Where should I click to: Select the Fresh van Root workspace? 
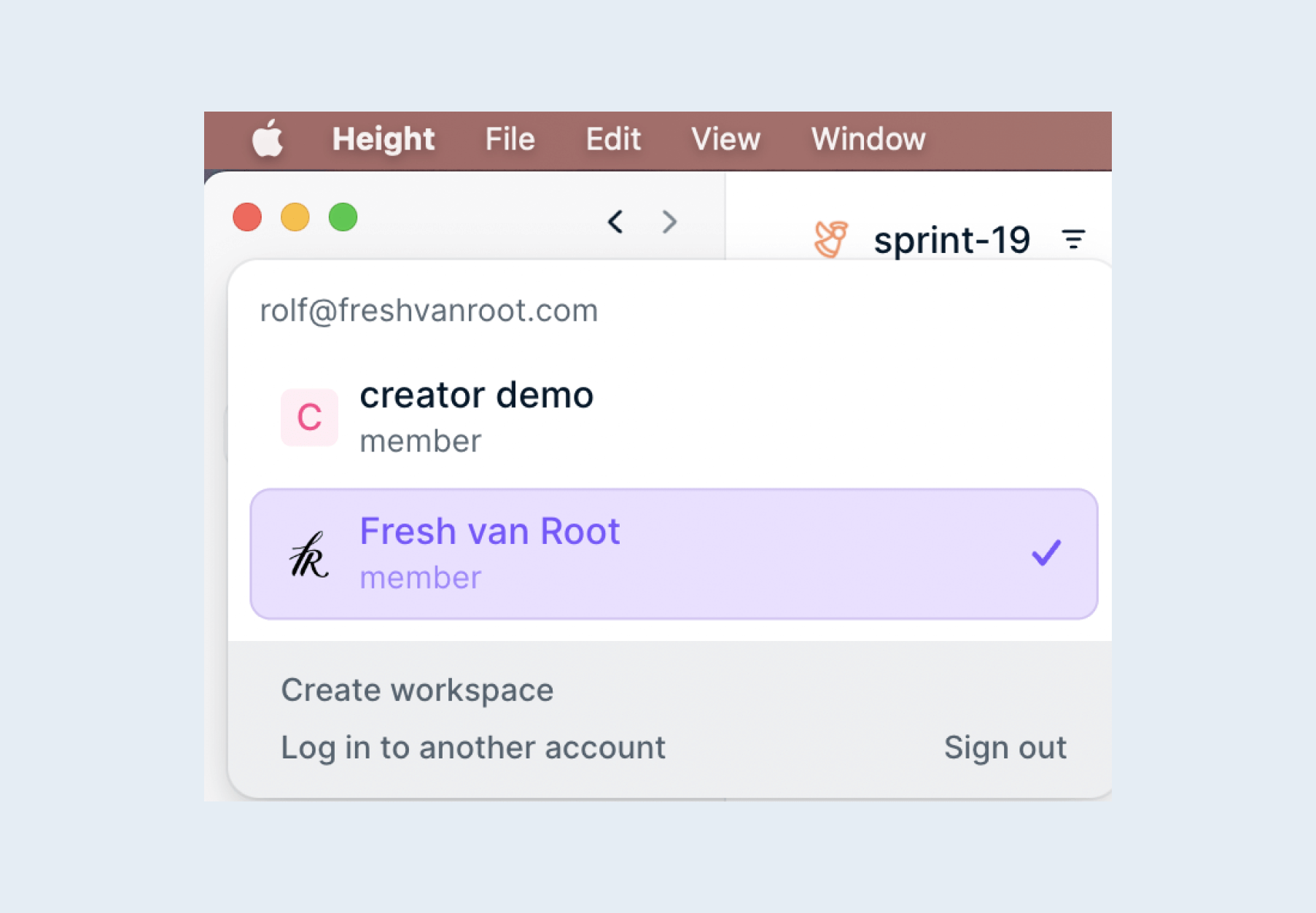pos(674,554)
